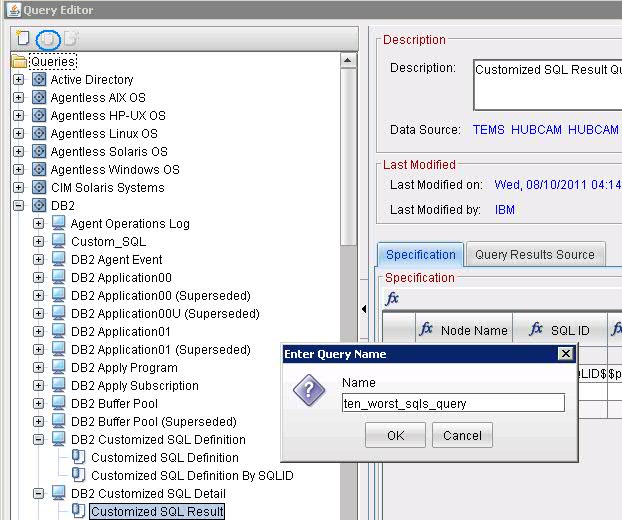
Task: Cancel the Enter Query Name dialog
Action: (x=462, y=435)
